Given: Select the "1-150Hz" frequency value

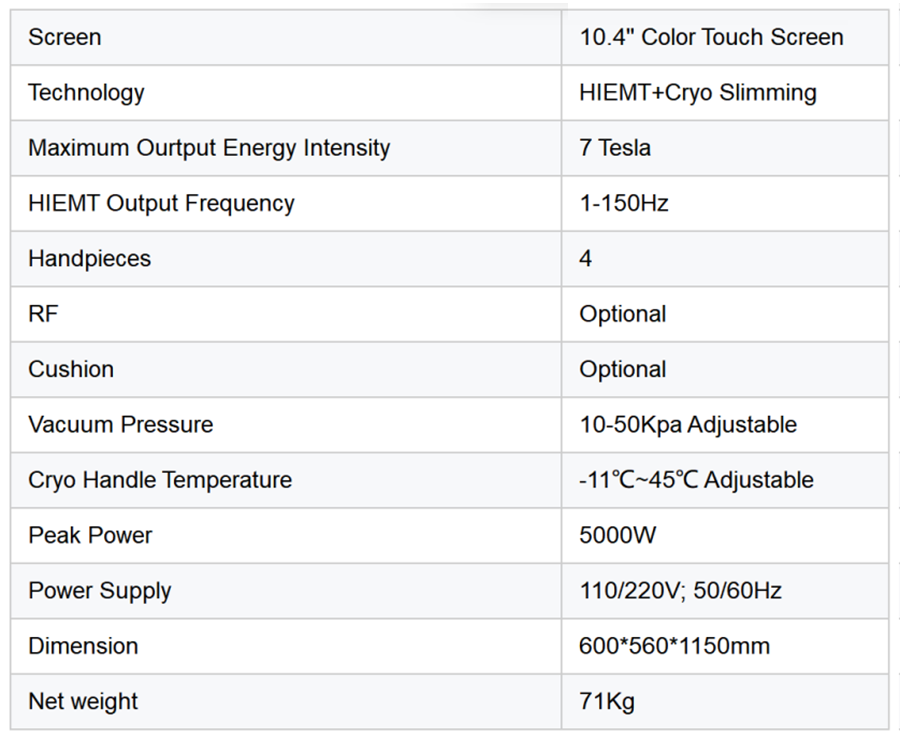Looking at the screenshot, I should [624, 204].
